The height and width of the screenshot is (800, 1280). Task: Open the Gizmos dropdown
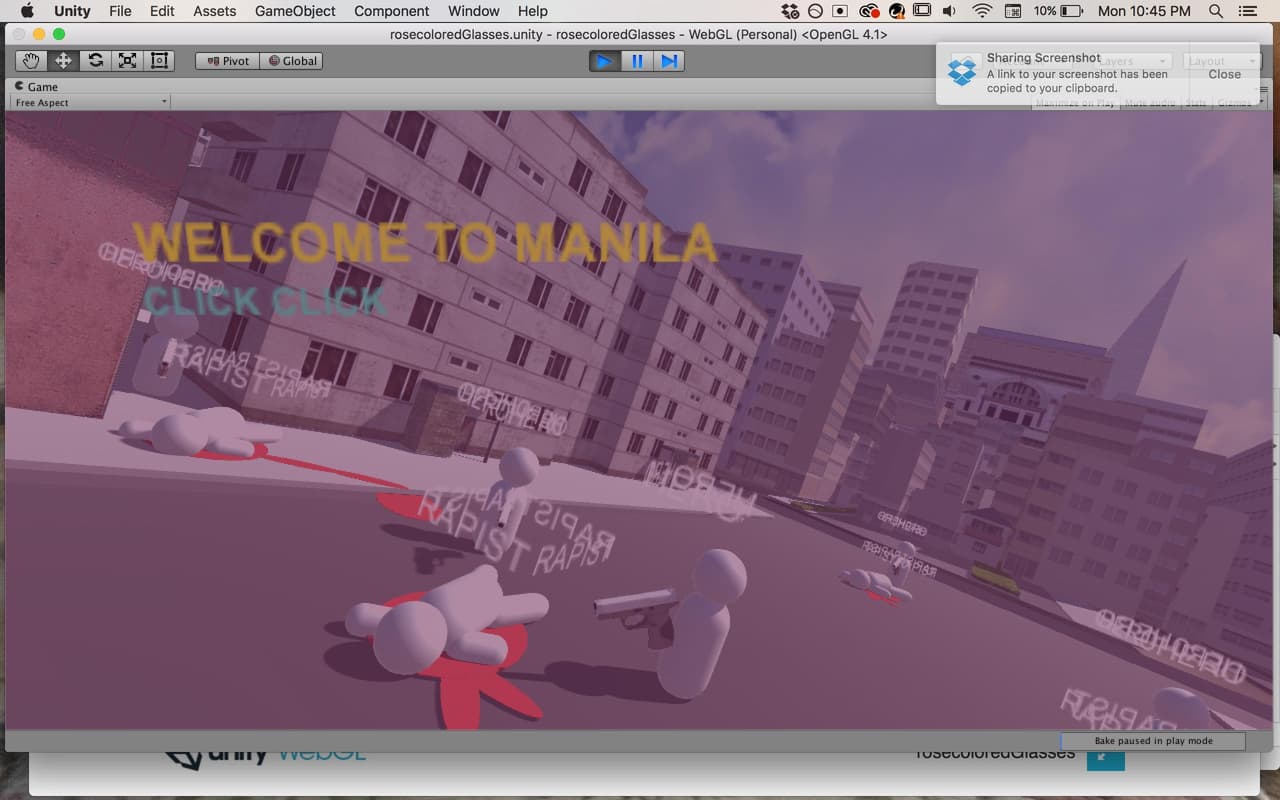(1239, 103)
